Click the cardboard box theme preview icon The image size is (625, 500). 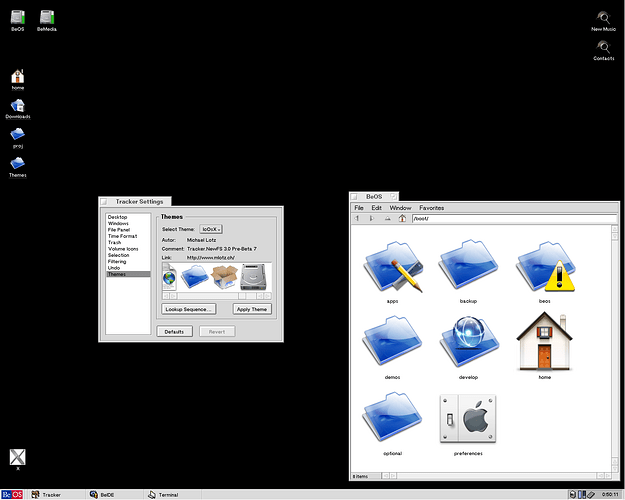224,277
